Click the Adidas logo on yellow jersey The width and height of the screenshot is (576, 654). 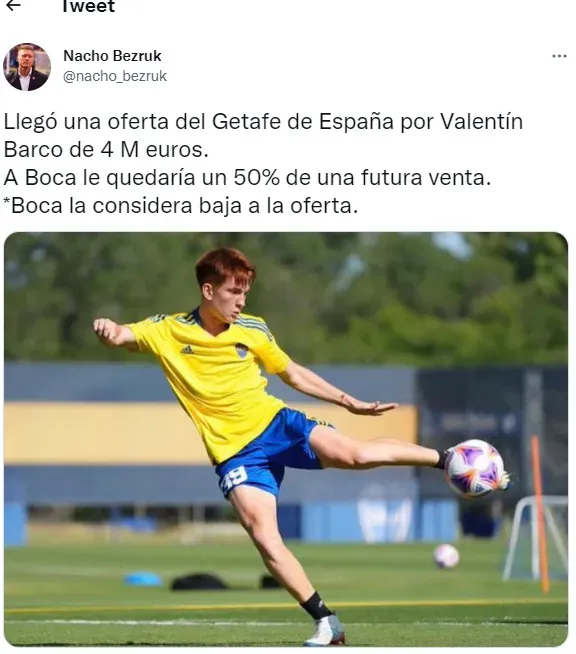click(x=187, y=350)
